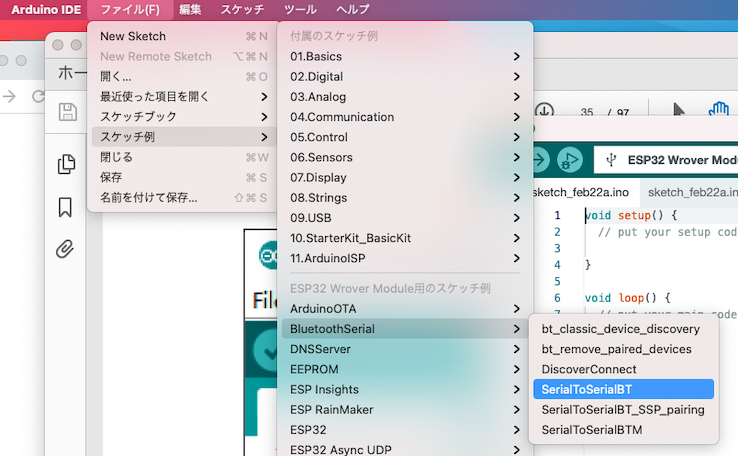Select bt_remove_paired_devices example

624,349
